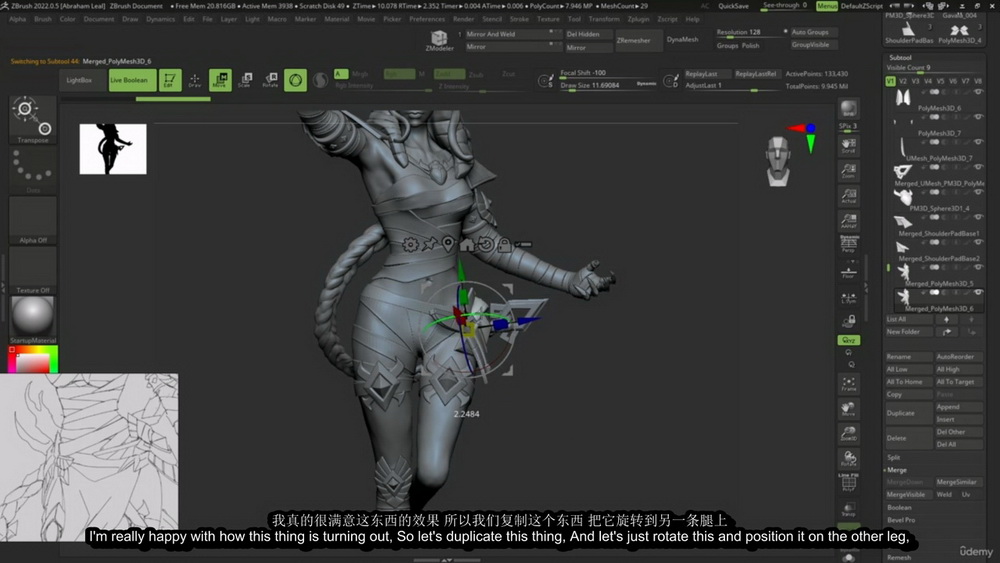The image size is (1000, 563).
Task: Open the Preferences menu
Action: pos(427,19)
